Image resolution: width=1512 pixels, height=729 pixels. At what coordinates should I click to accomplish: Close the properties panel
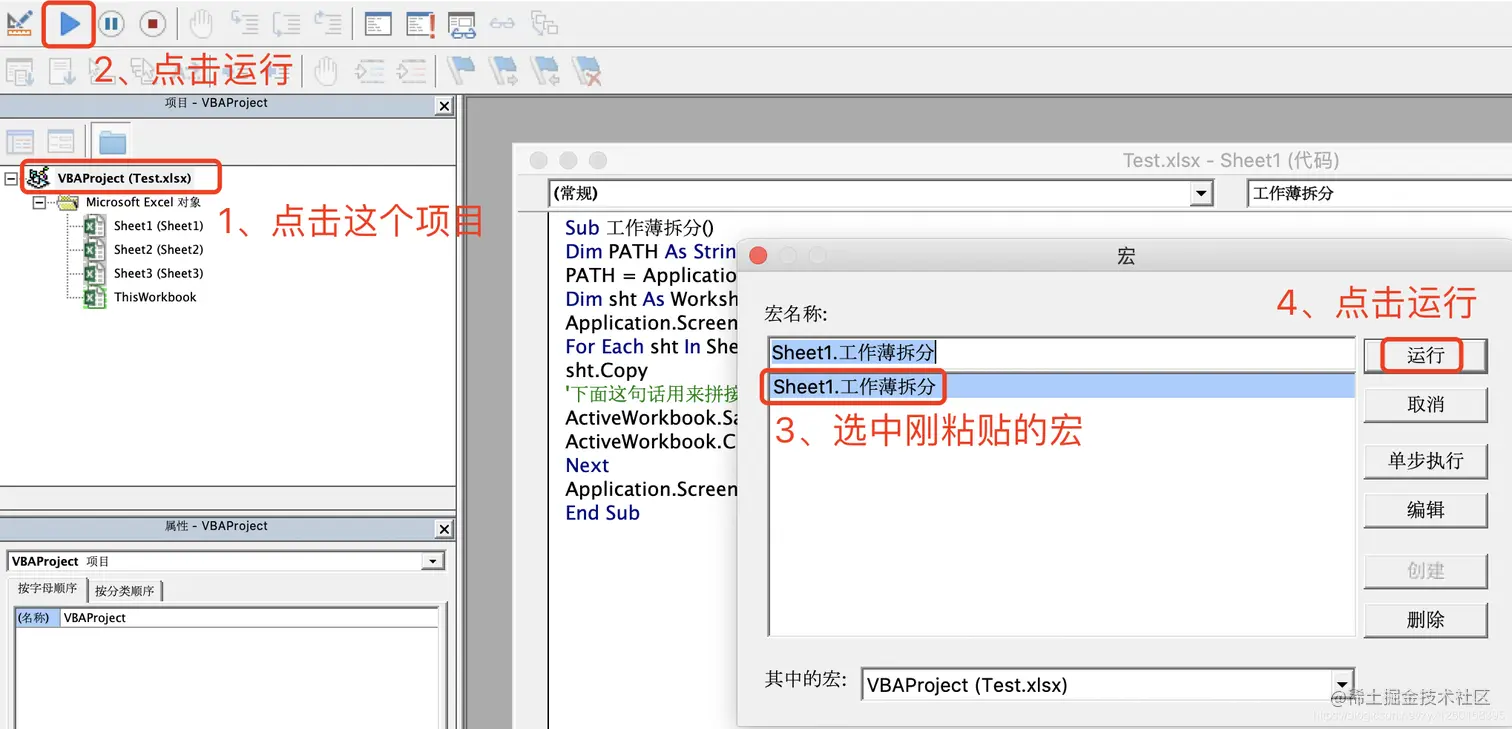(444, 529)
